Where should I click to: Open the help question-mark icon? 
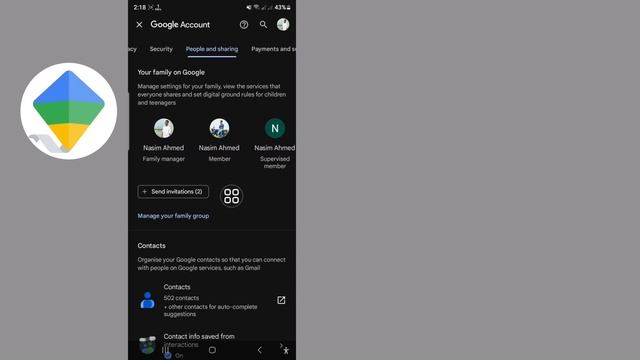[x=244, y=24]
